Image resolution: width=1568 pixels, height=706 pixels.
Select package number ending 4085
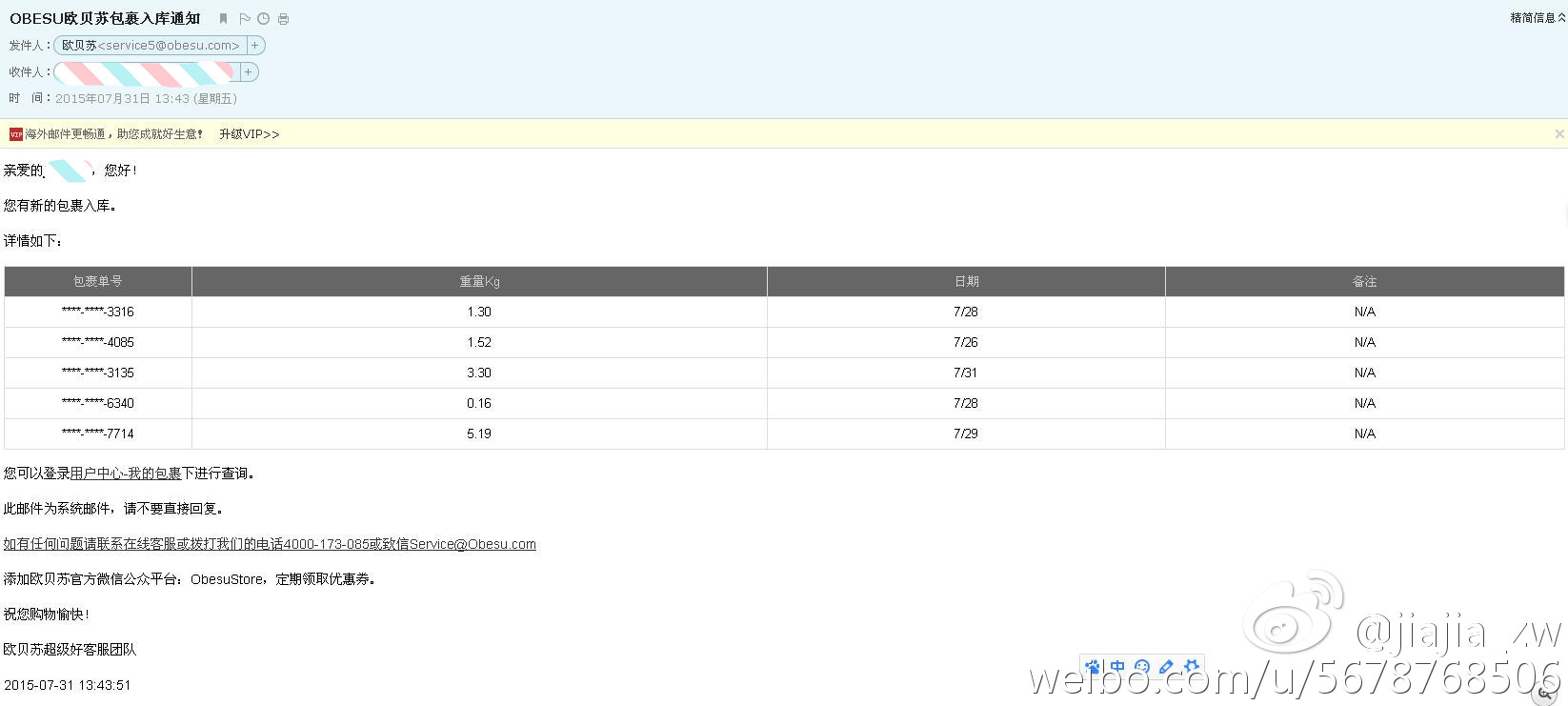(98, 343)
